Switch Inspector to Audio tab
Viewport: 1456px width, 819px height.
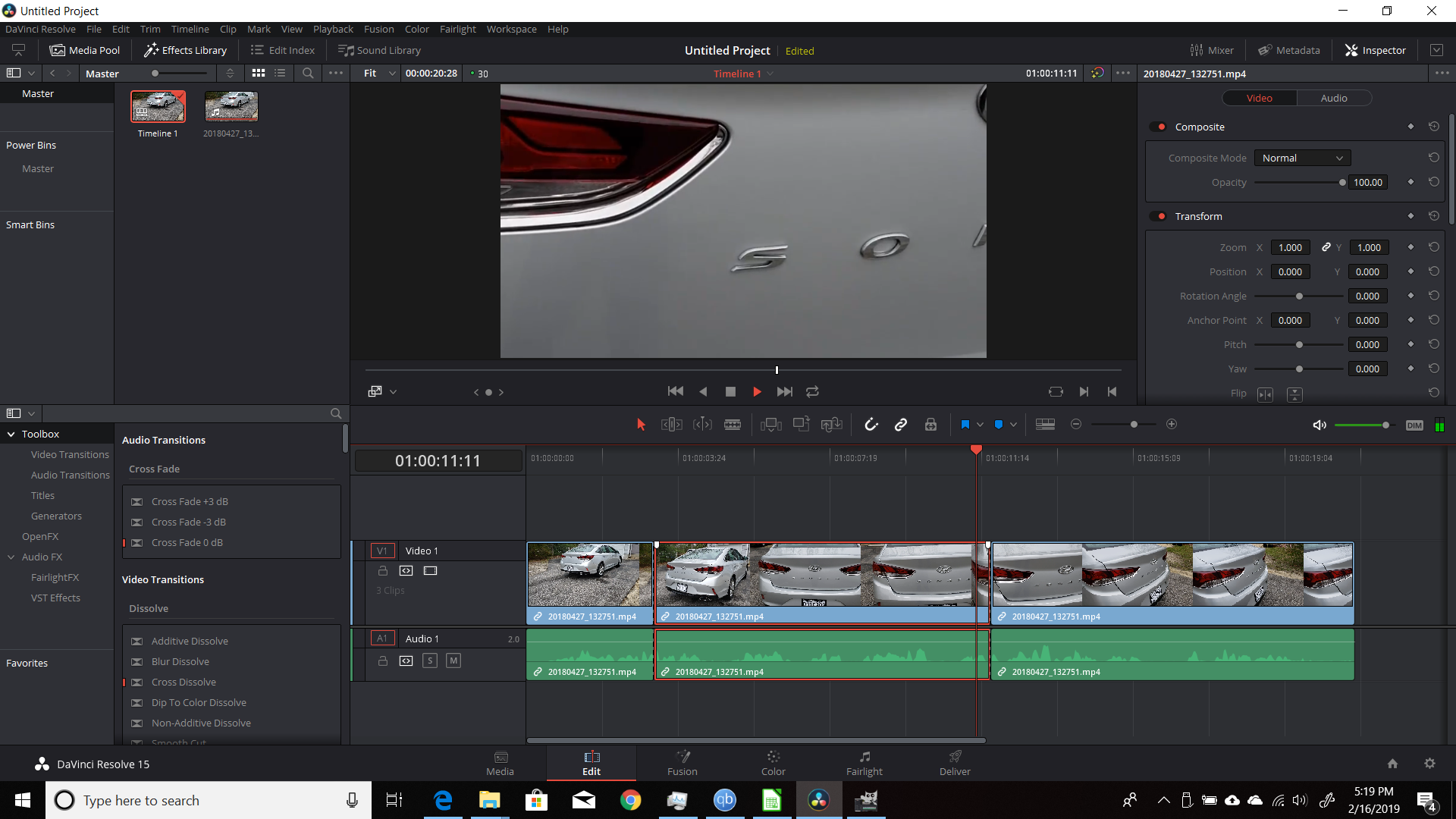(1334, 99)
